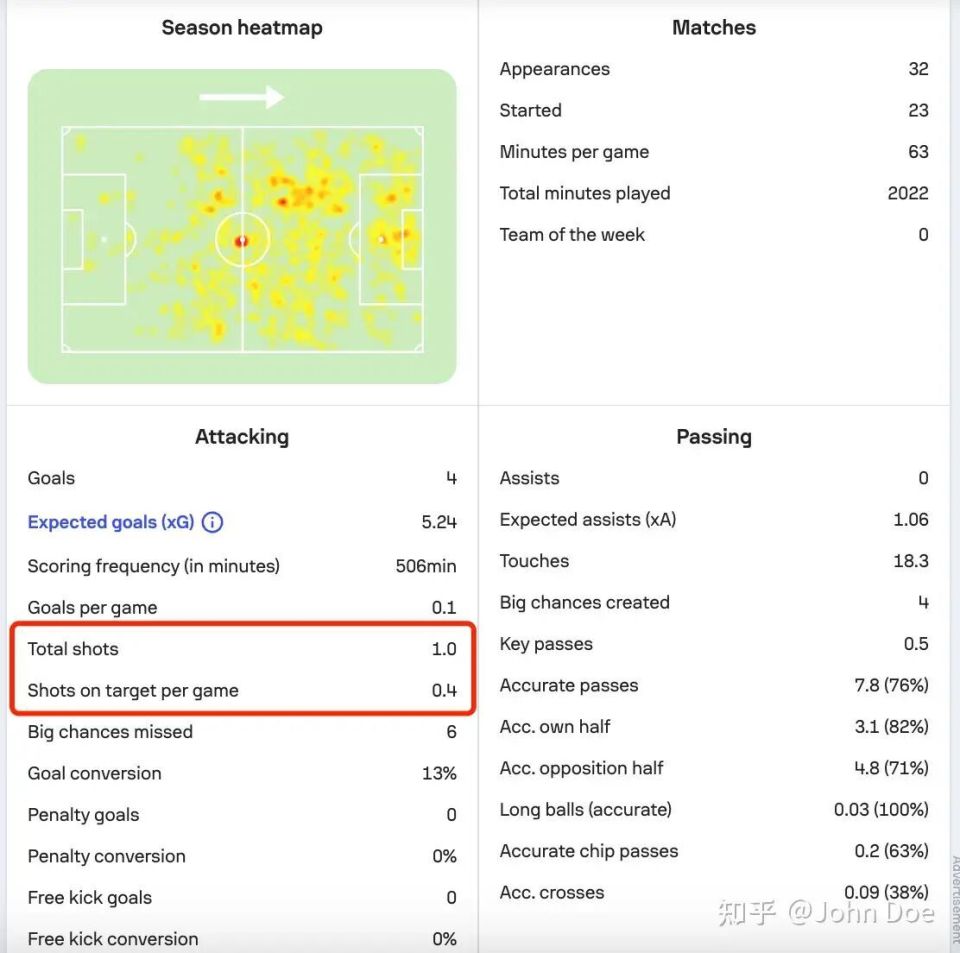
Task: Click the Expected assists (xA) label
Action: [588, 520]
